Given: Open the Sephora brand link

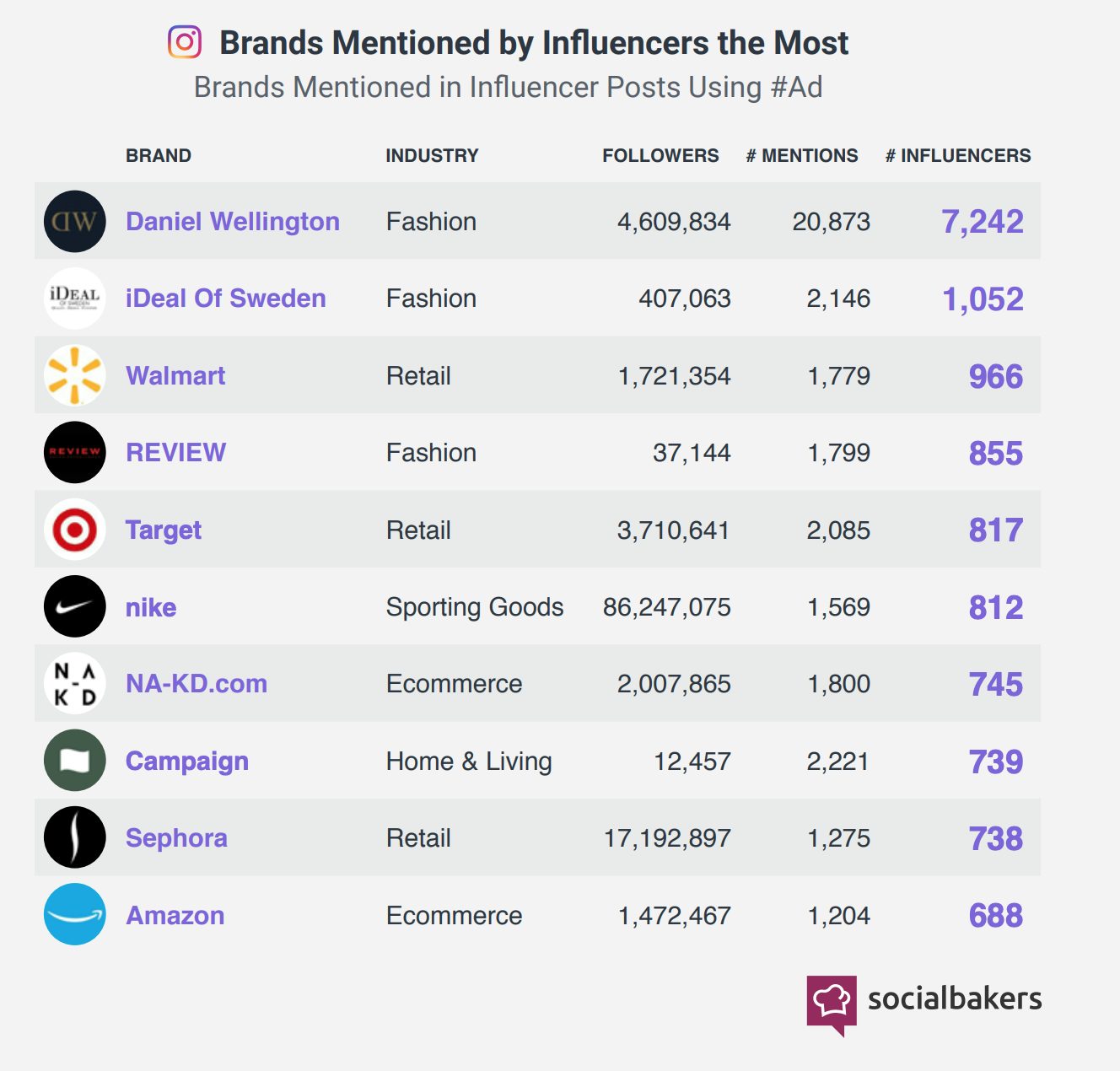Looking at the screenshot, I should tap(176, 838).
